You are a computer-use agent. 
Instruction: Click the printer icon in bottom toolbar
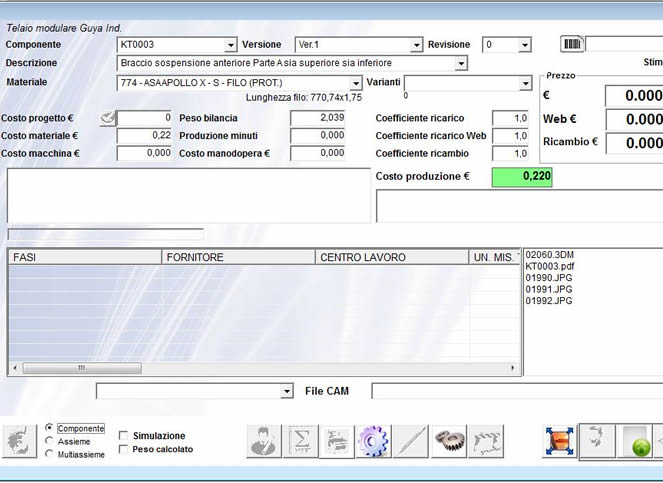(337, 441)
